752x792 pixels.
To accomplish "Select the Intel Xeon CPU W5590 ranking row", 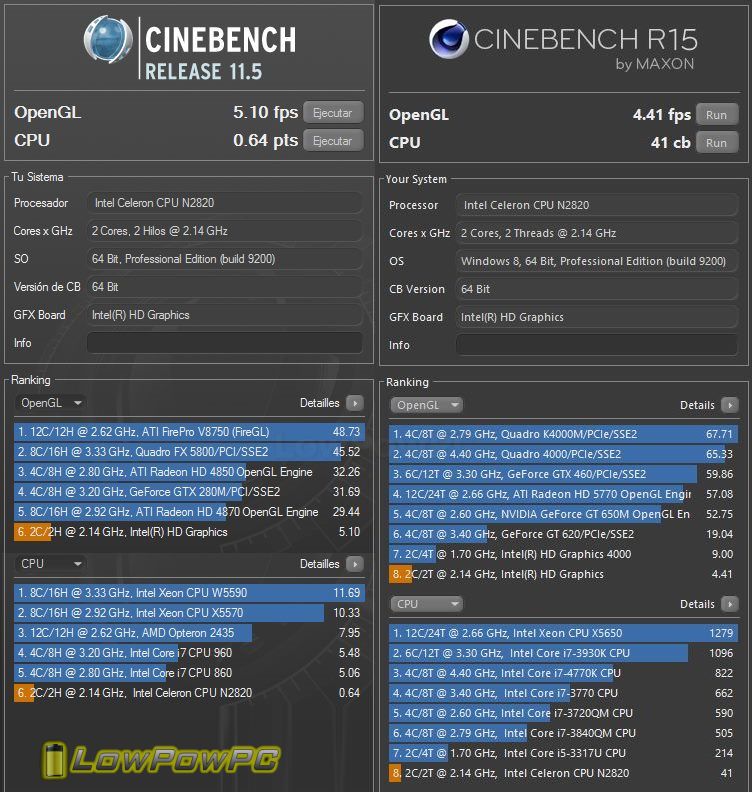I will (189, 592).
